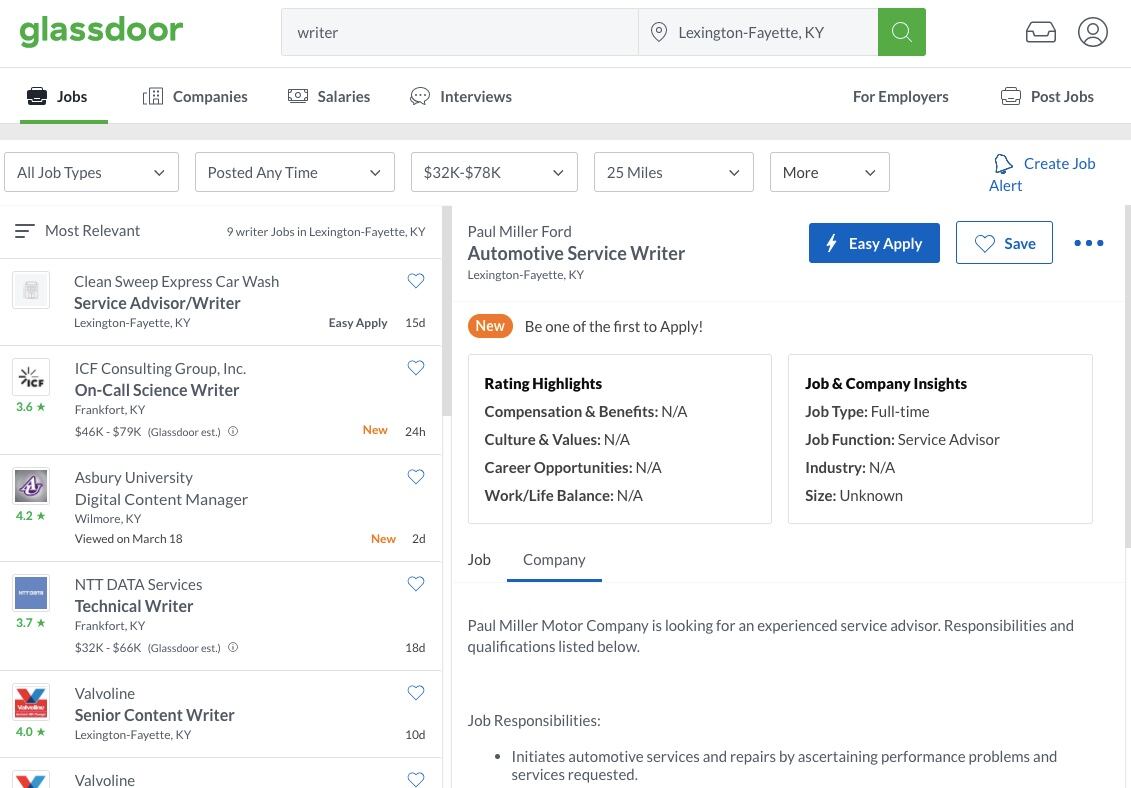Save the Technical Writer job with heart icon

point(416,584)
